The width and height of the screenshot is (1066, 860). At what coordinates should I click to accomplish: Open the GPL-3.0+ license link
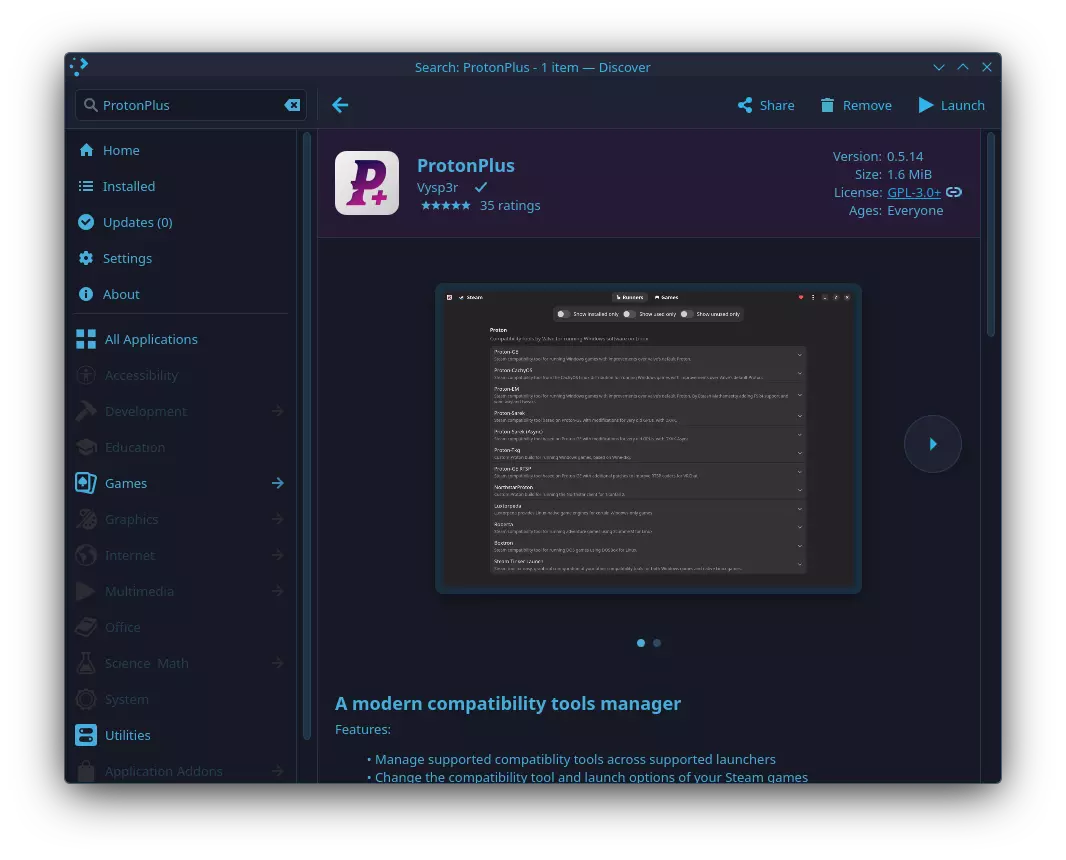pos(914,192)
